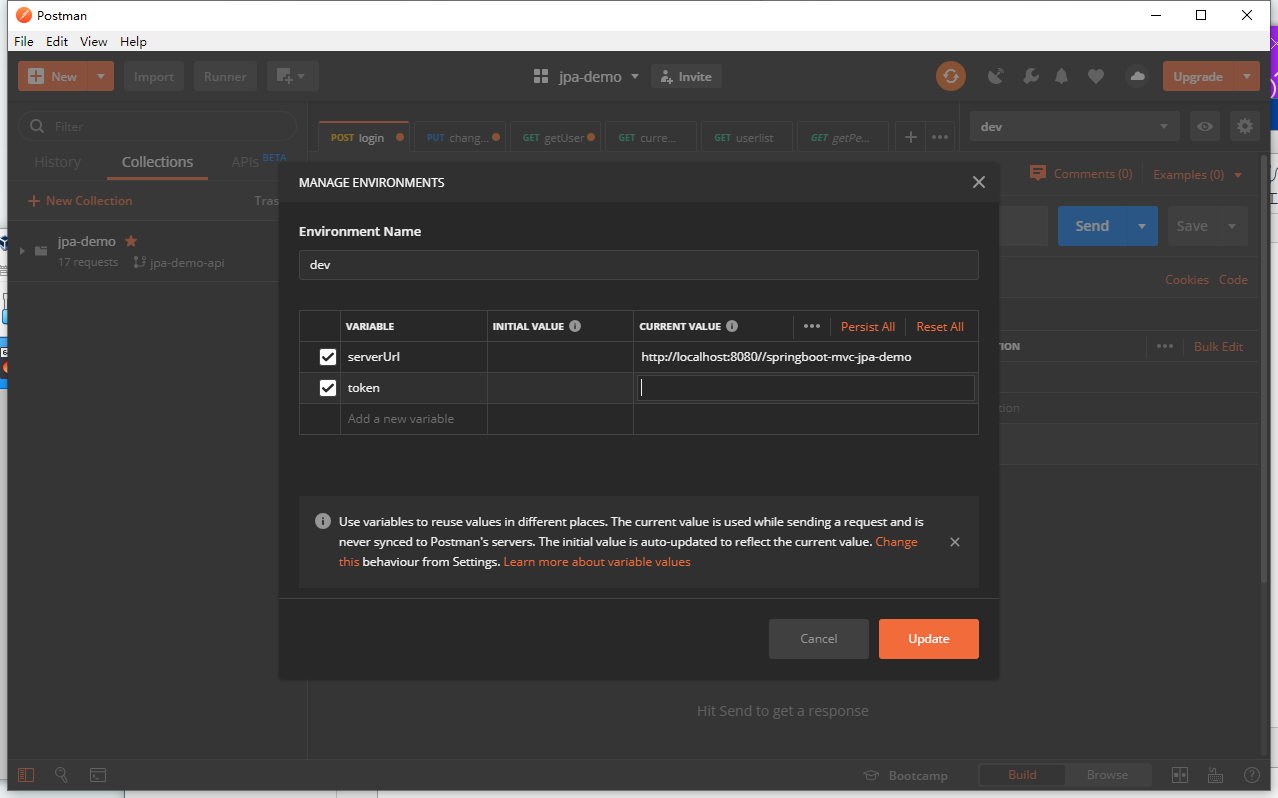Click the New button
The image size is (1278, 798).
53,76
